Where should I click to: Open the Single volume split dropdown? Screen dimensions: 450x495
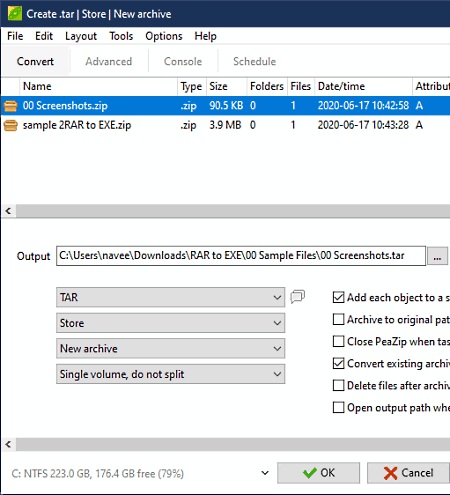coord(170,374)
